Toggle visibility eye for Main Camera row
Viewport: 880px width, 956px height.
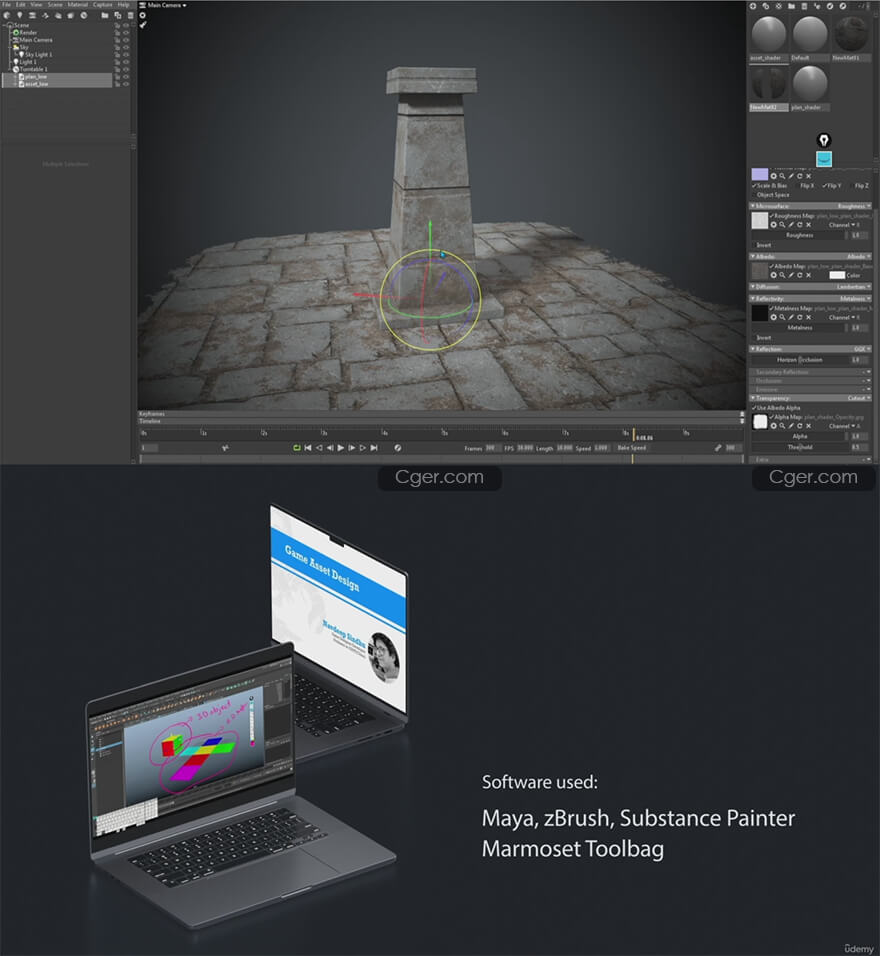tap(126, 40)
